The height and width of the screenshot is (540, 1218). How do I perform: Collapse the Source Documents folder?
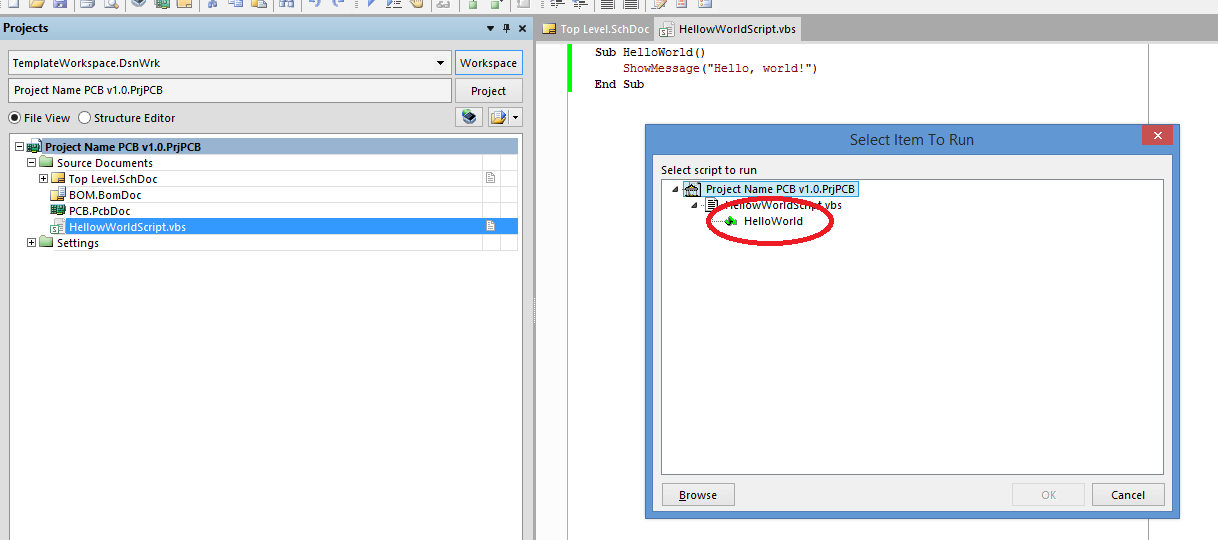[x=32, y=163]
